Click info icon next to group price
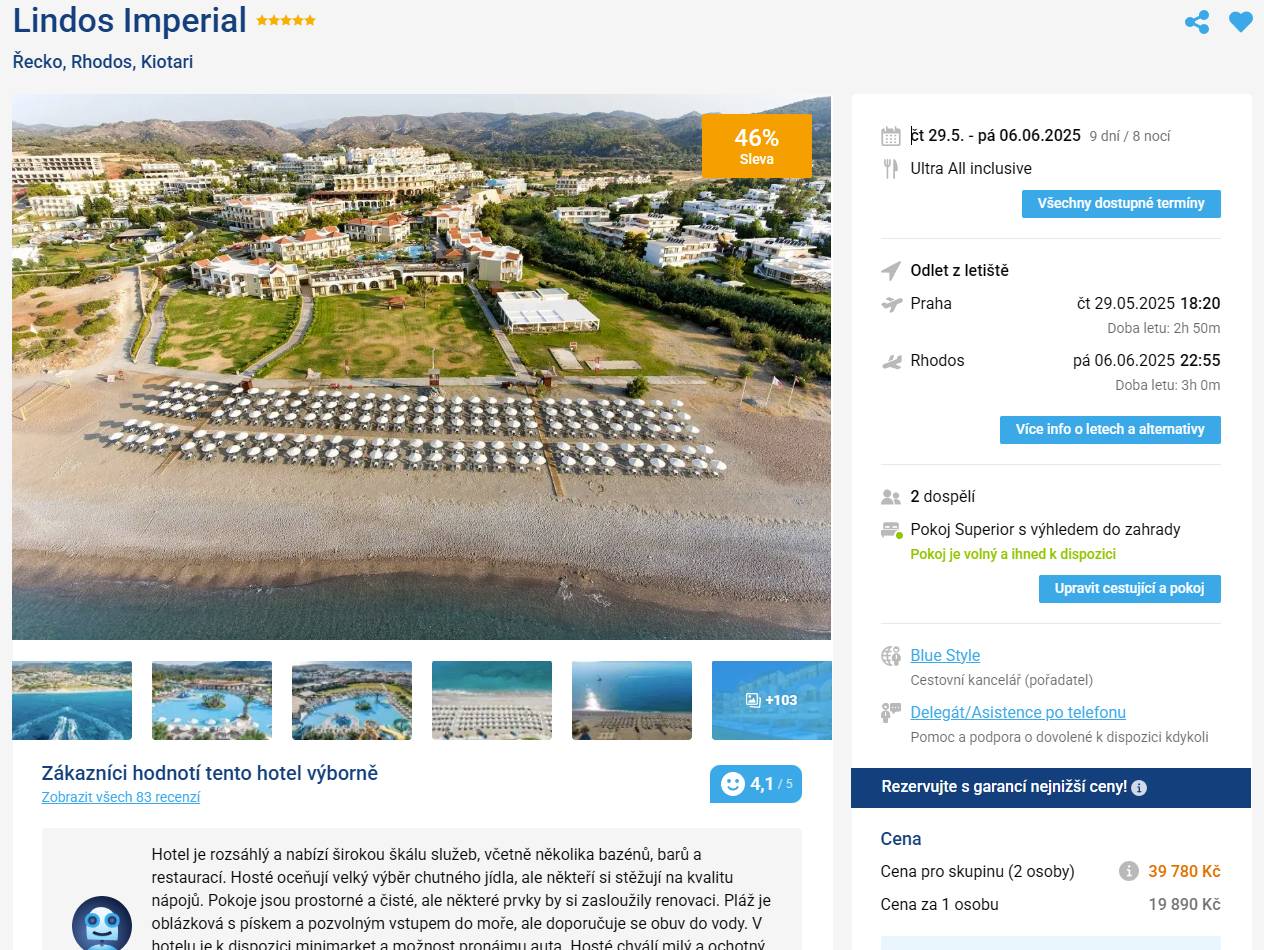This screenshot has width=1264, height=950. pos(1129,871)
